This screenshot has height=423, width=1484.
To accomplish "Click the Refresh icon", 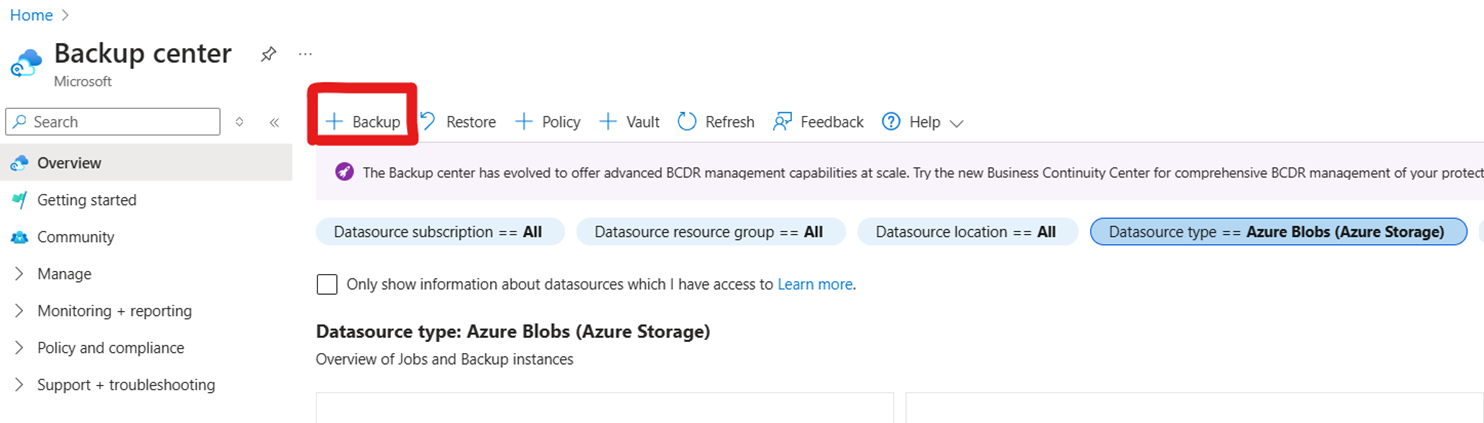I will (687, 122).
